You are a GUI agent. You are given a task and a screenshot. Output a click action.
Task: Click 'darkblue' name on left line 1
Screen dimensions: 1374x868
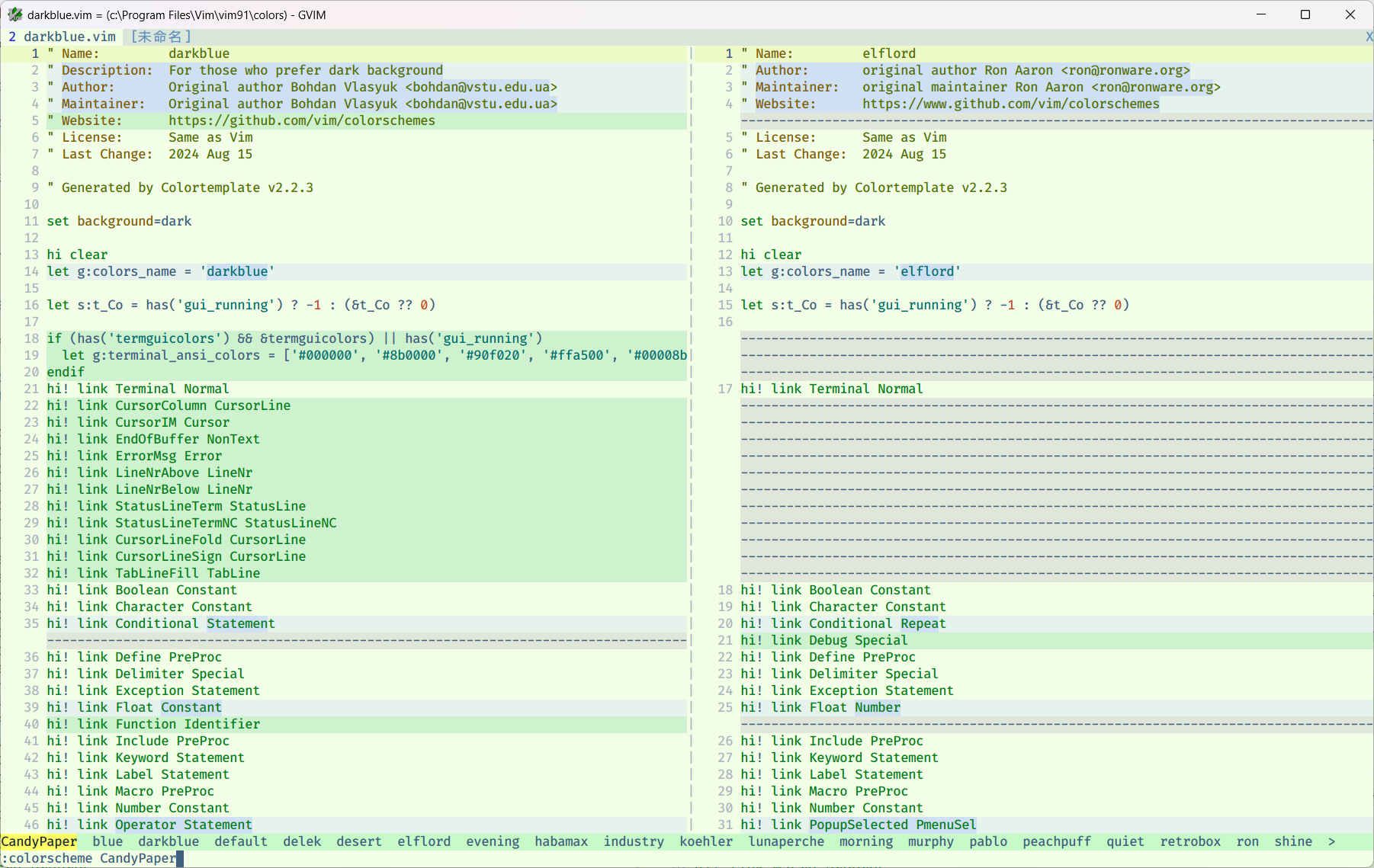[x=199, y=53]
